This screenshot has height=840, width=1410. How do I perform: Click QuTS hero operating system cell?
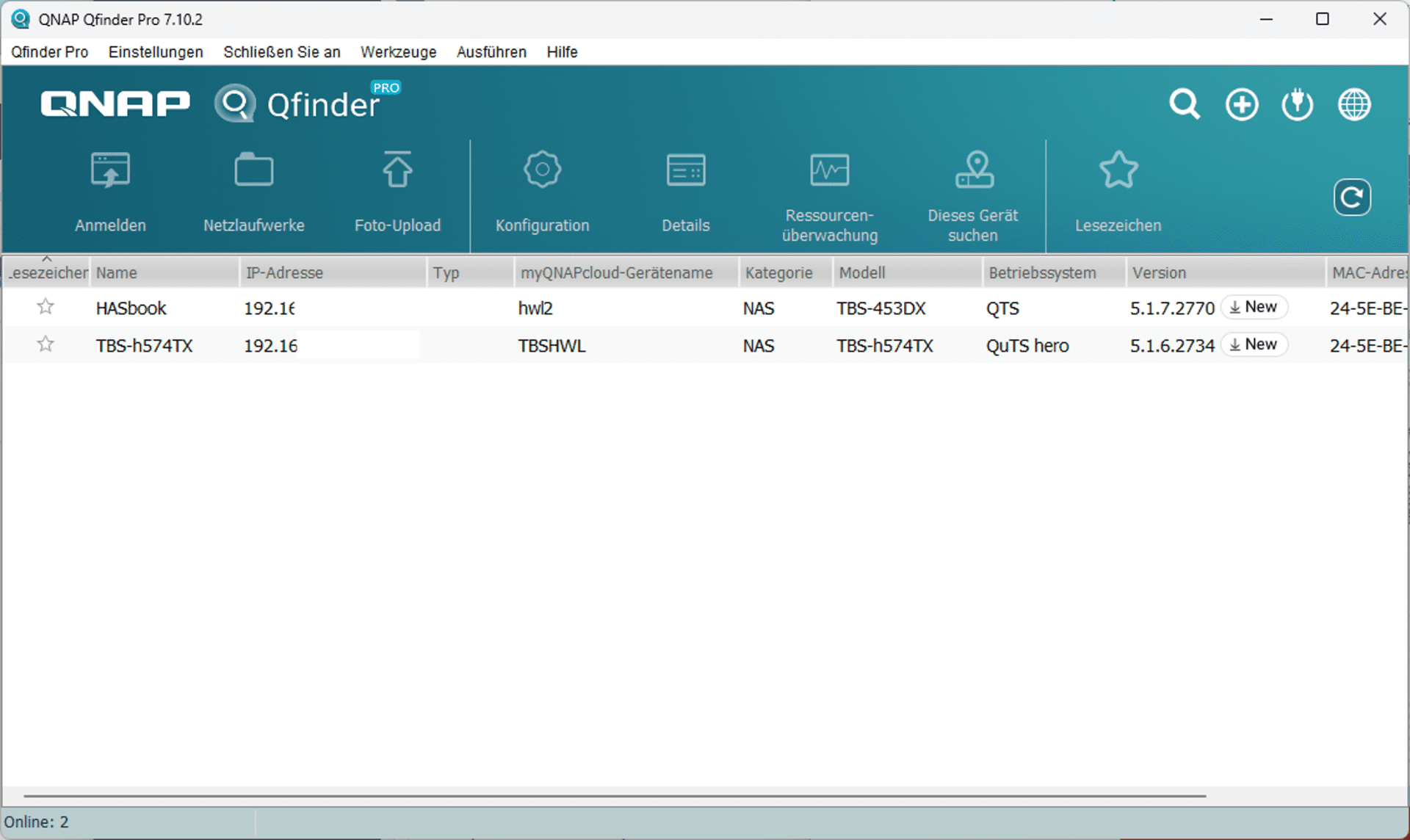pyautogui.click(x=1027, y=346)
